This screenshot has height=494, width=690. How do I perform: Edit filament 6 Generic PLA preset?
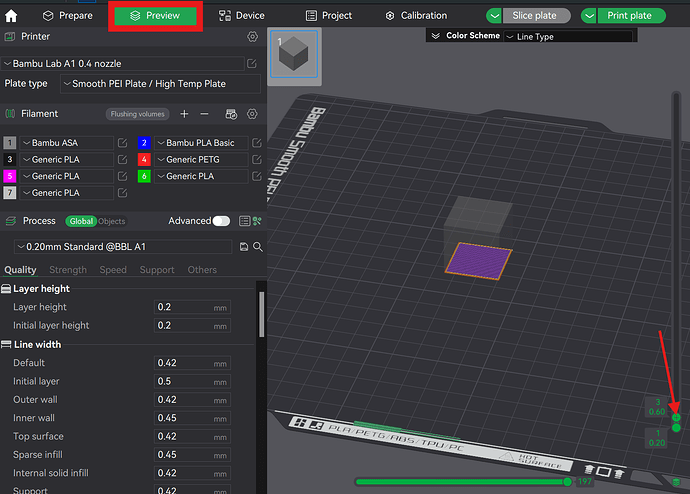pos(257,176)
